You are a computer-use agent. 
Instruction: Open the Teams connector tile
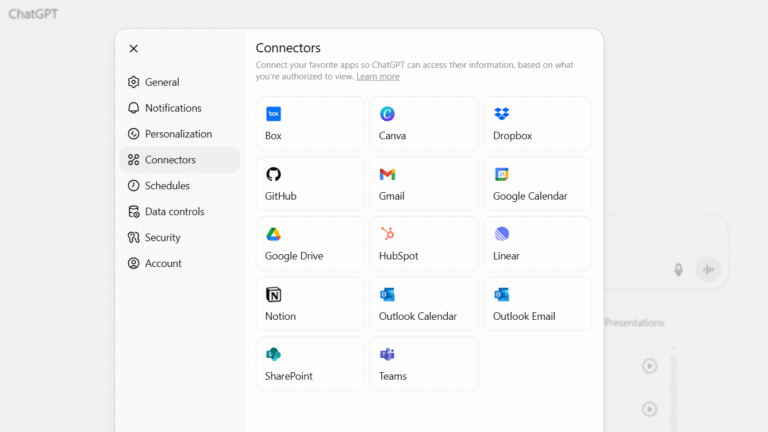tap(423, 364)
